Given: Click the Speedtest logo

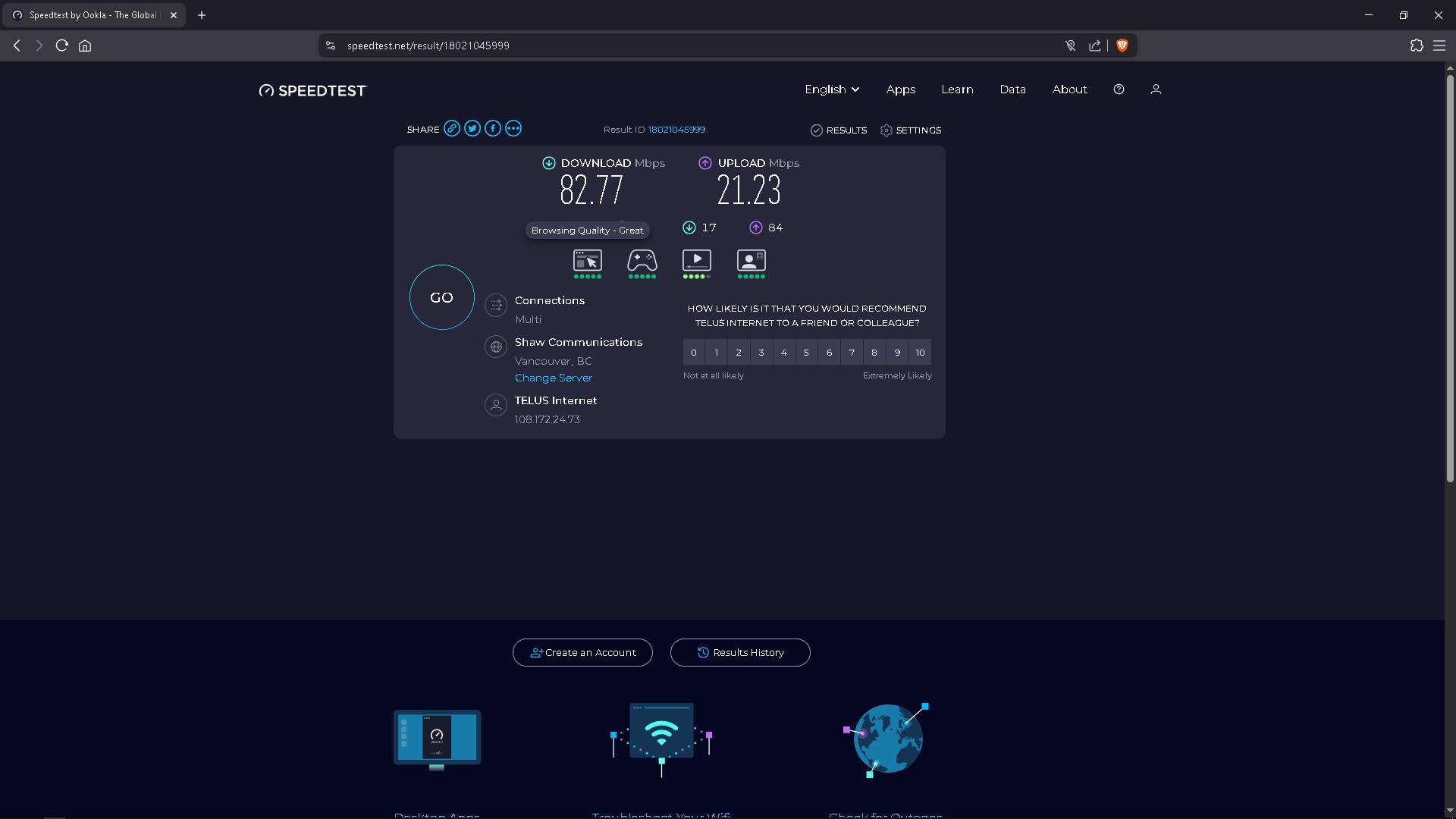Looking at the screenshot, I should tap(312, 90).
